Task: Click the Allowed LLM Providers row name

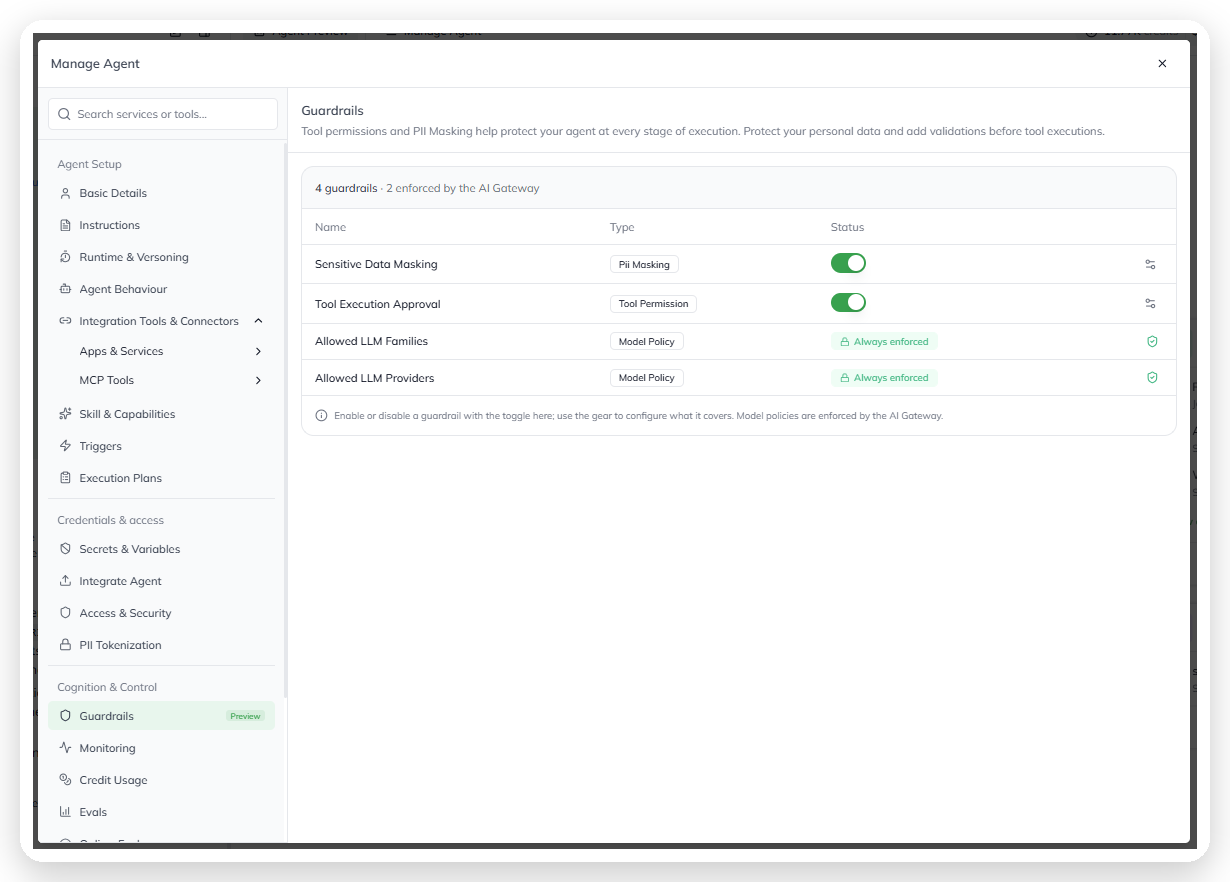Action: point(375,378)
